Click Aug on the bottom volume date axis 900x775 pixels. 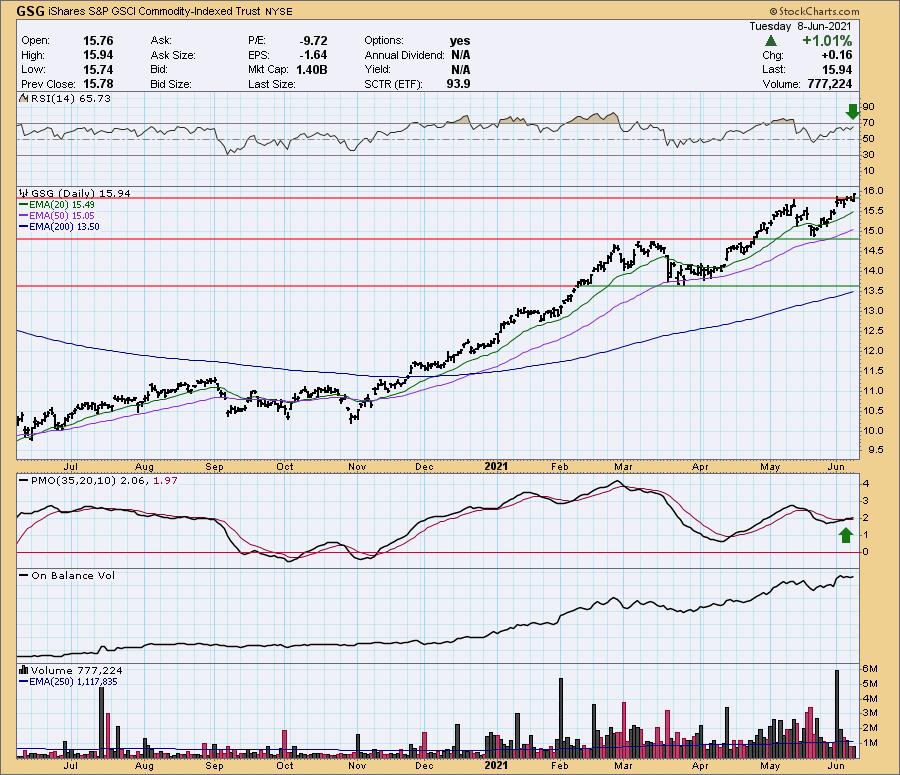click(144, 766)
